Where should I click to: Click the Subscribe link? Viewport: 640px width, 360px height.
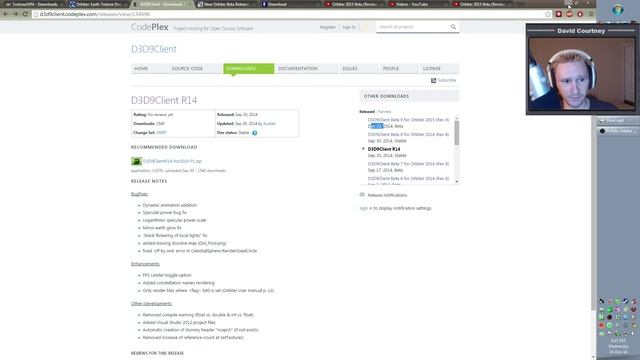(x=447, y=80)
